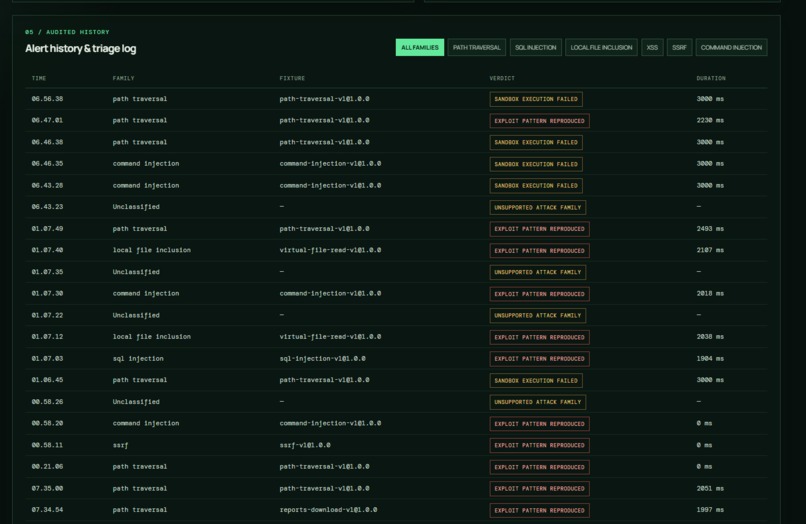The image size is (806, 524).
Task: Open Exploit Pattern Reproduced badge at 07.34.54
Action: (x=539, y=510)
